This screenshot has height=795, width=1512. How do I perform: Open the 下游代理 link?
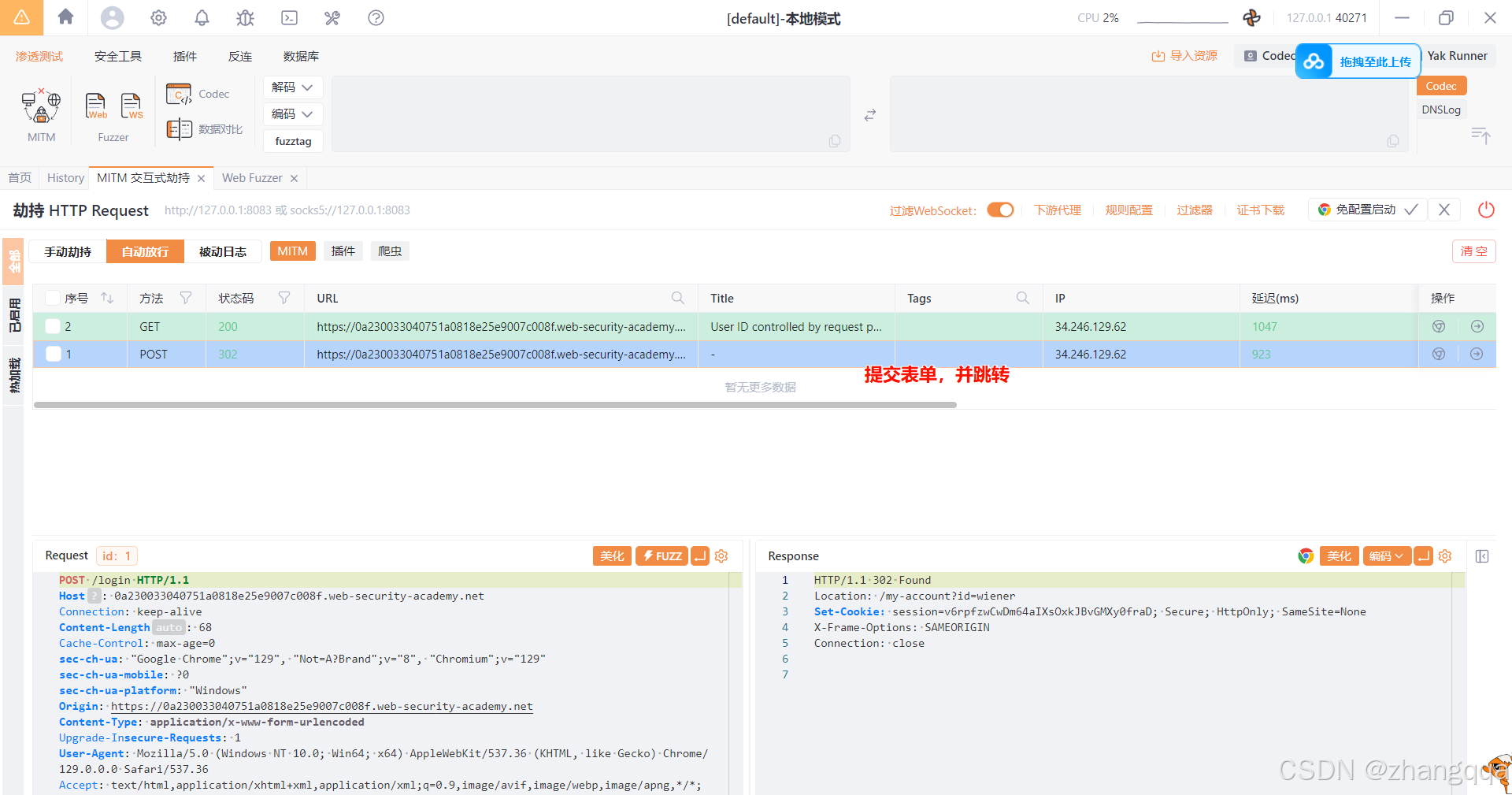[1058, 210]
